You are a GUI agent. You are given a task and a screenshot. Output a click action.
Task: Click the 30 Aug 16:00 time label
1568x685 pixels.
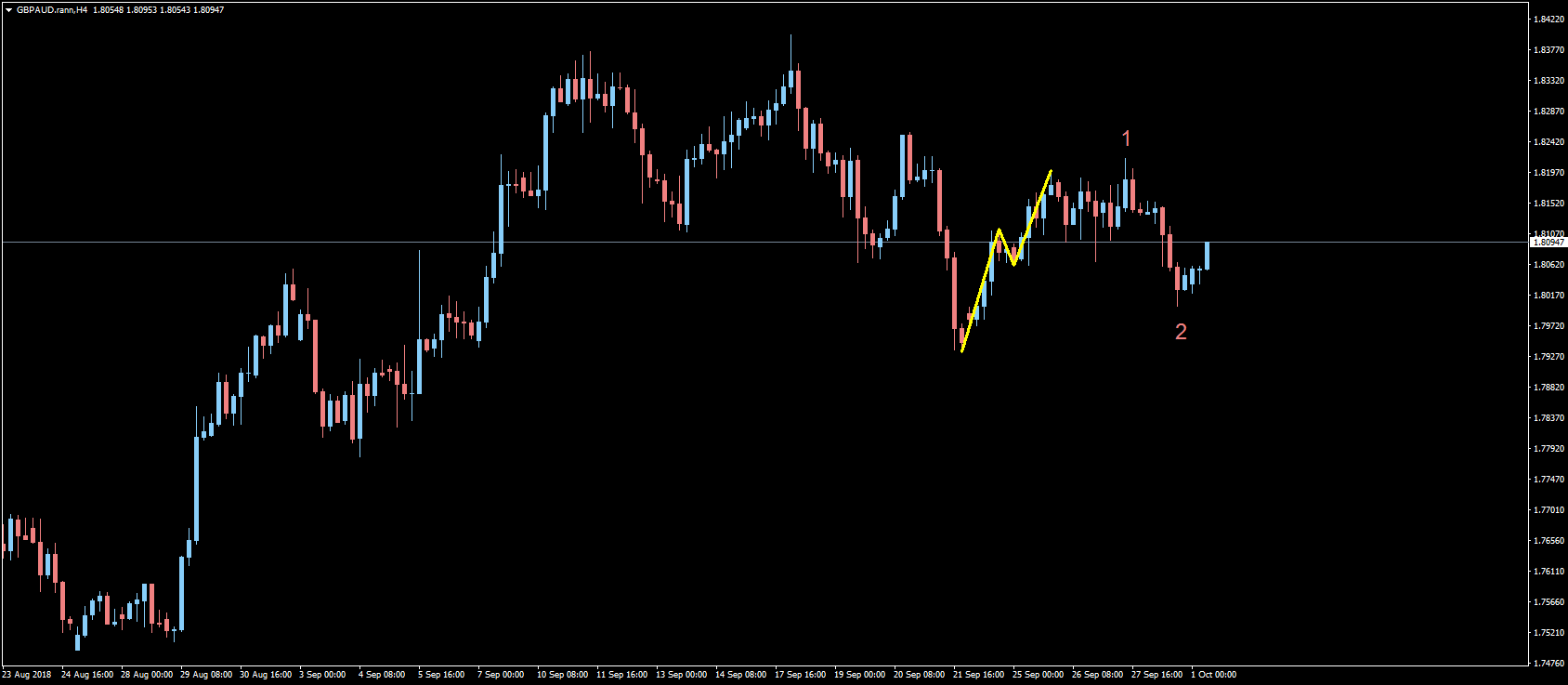point(266,675)
